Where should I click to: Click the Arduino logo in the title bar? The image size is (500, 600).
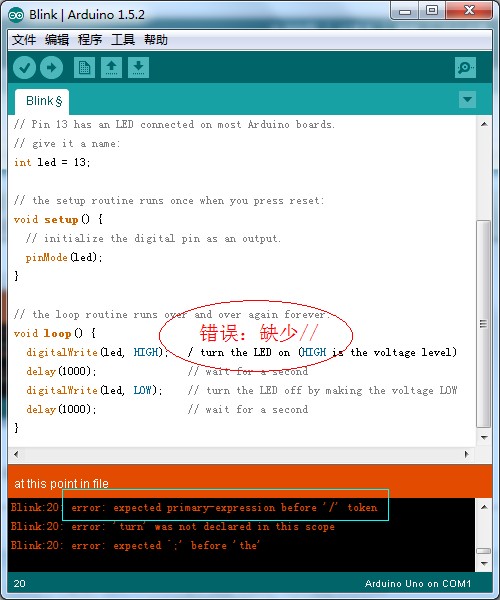pos(16,15)
